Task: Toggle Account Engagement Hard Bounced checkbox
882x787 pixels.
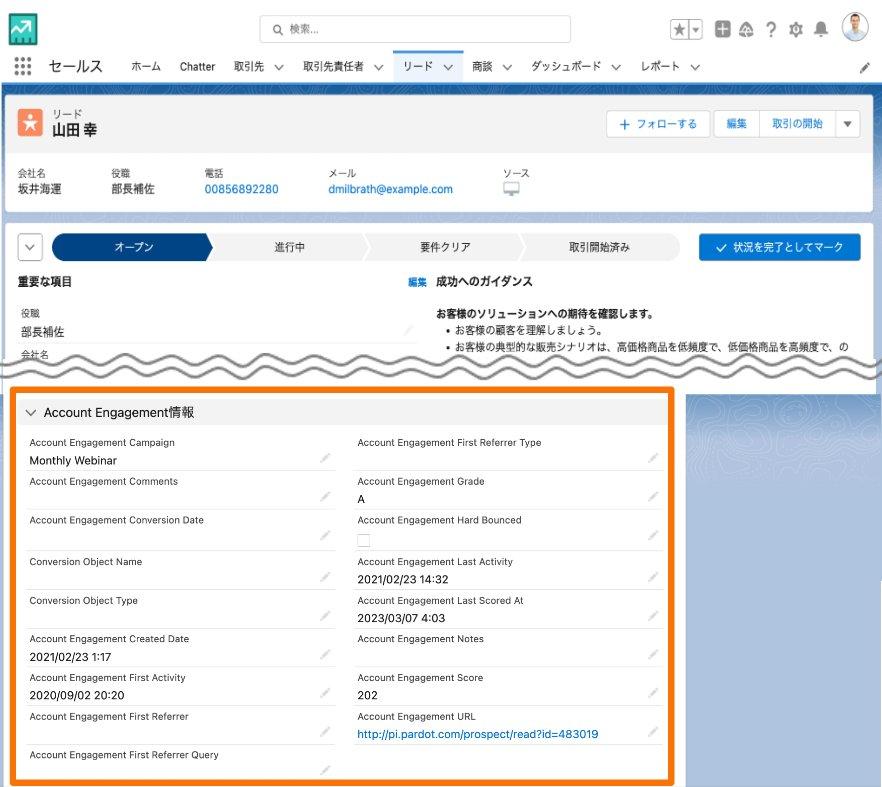Action: point(364,541)
